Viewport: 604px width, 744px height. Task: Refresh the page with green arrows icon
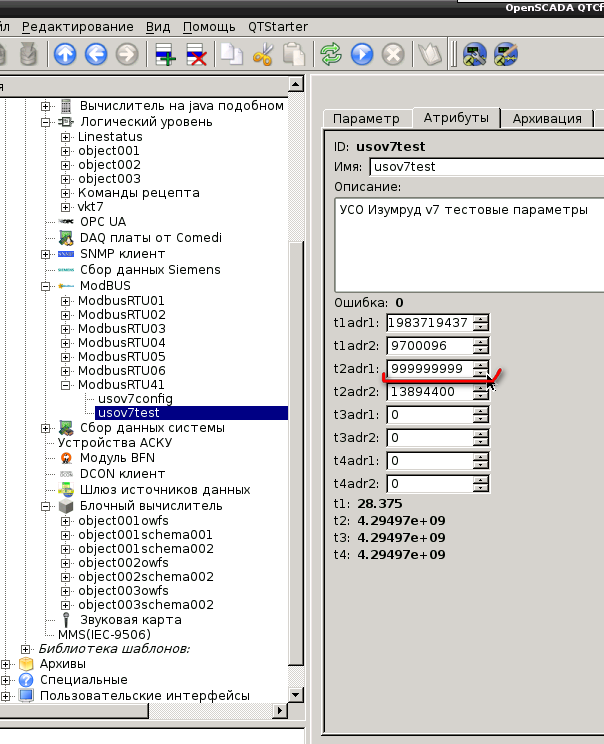point(330,55)
